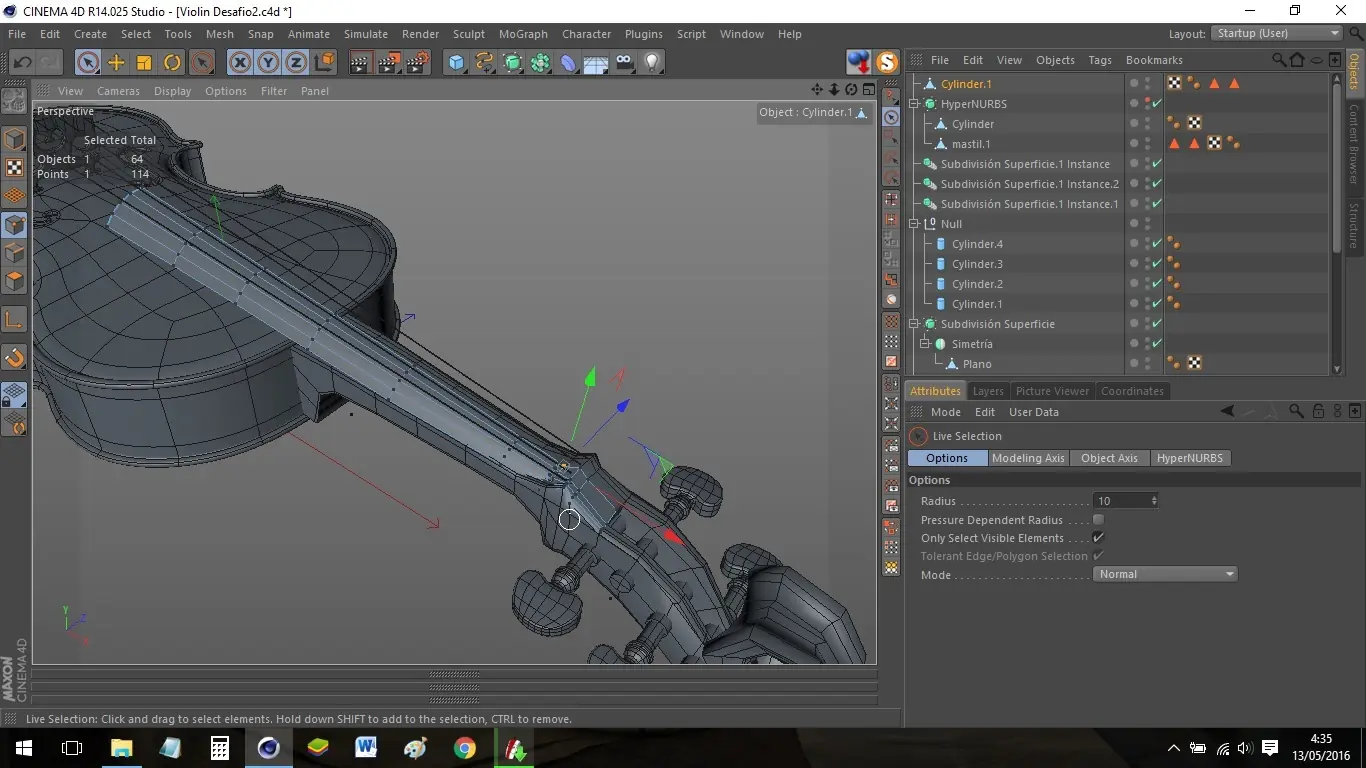
Task: Toggle Cylinder.4 enable checkmark
Action: [x=1157, y=244]
